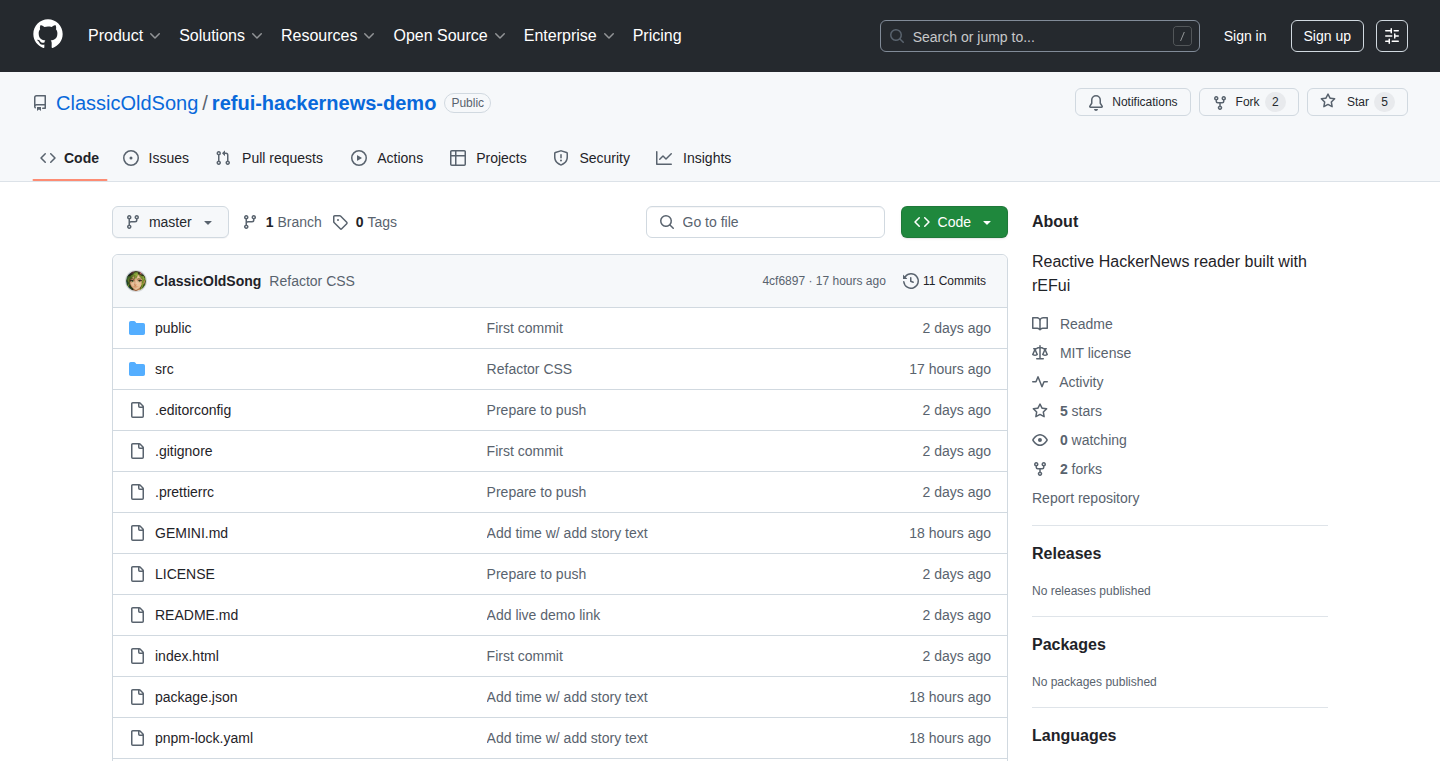Open the Insights tab

coord(694,158)
